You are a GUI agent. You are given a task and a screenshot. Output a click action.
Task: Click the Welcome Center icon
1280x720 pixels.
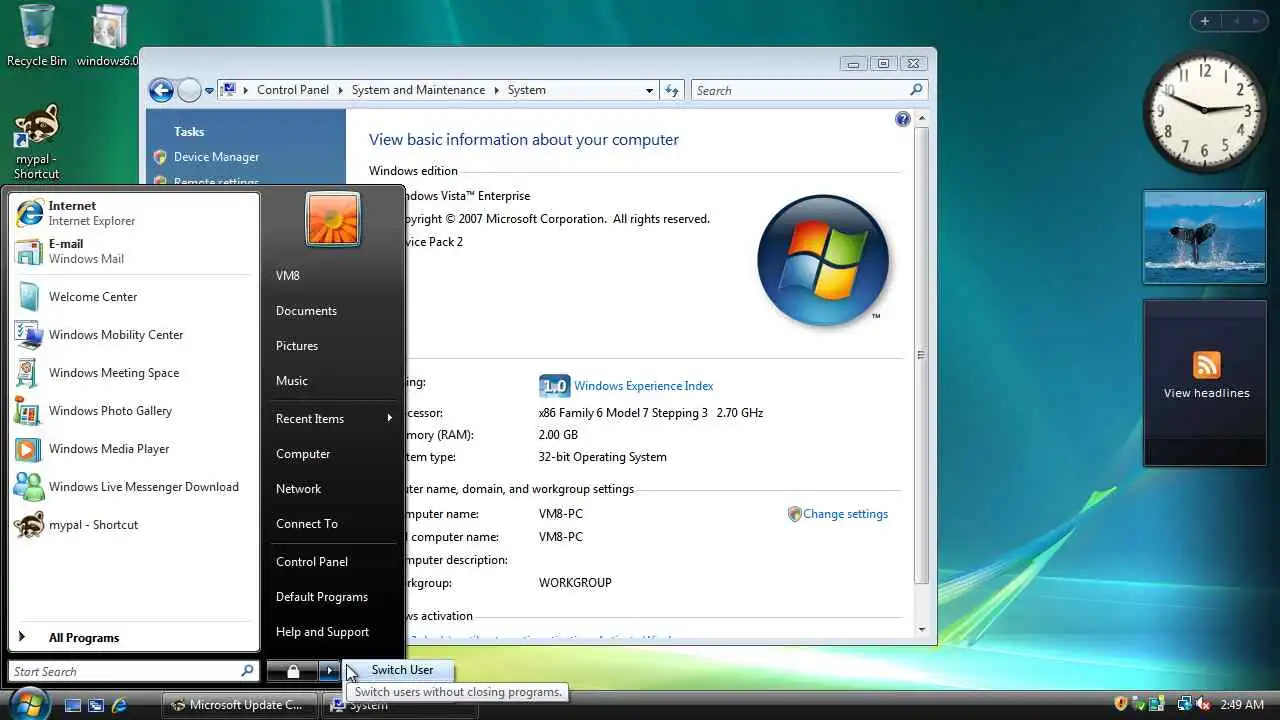[x=30, y=297]
